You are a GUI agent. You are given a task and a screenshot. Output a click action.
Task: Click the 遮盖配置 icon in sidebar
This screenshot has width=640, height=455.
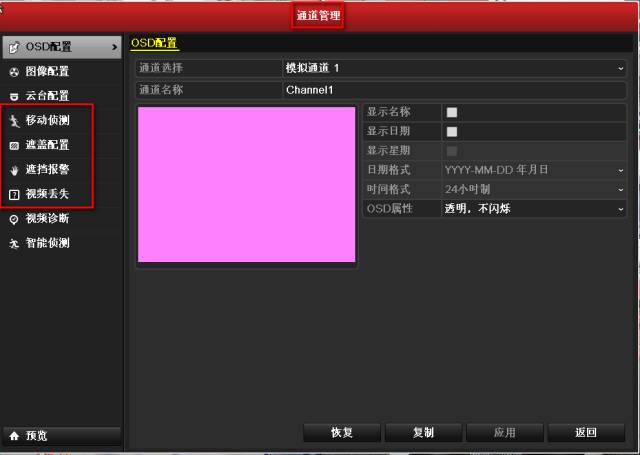[14, 145]
